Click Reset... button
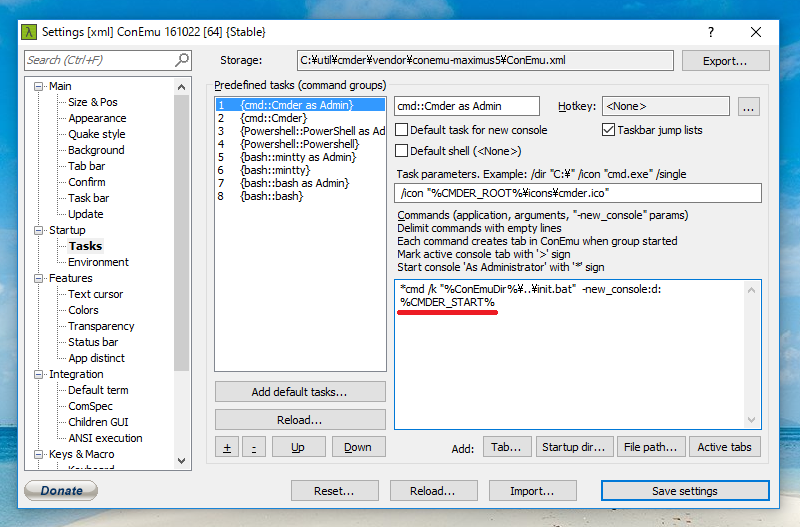This screenshot has width=800, height=527. [335, 491]
